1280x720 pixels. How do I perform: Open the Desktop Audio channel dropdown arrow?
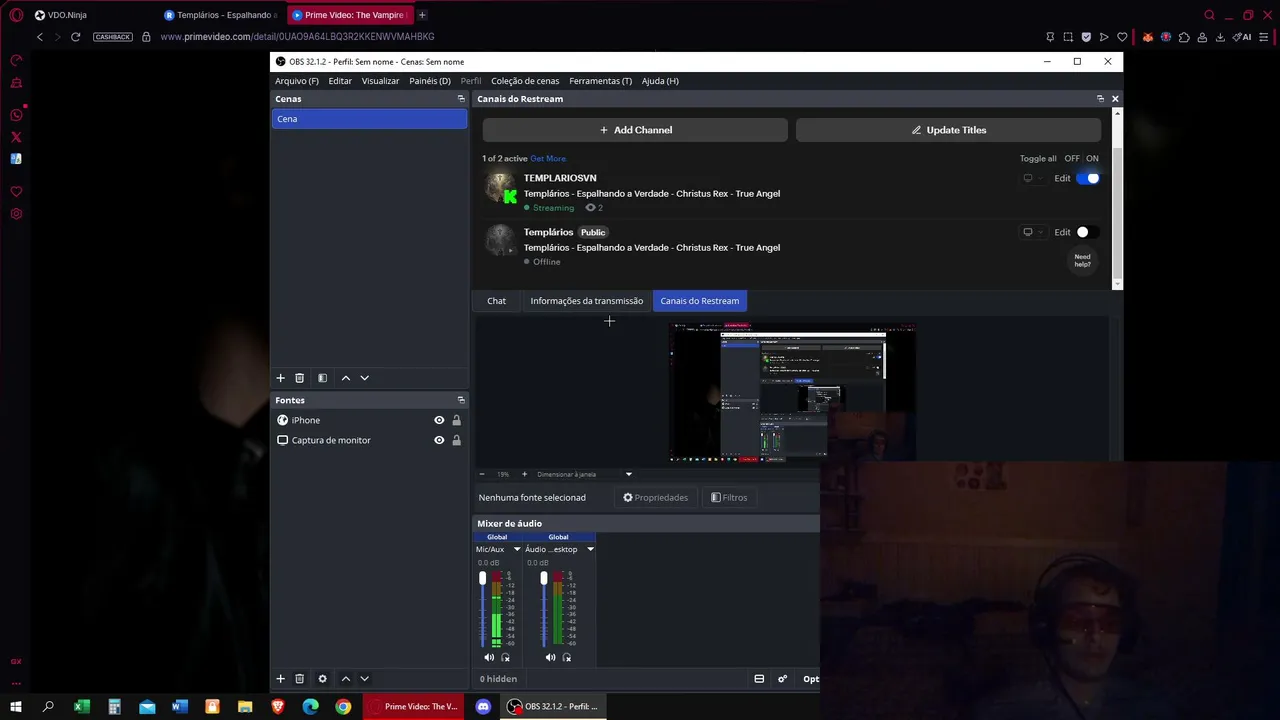(x=590, y=549)
